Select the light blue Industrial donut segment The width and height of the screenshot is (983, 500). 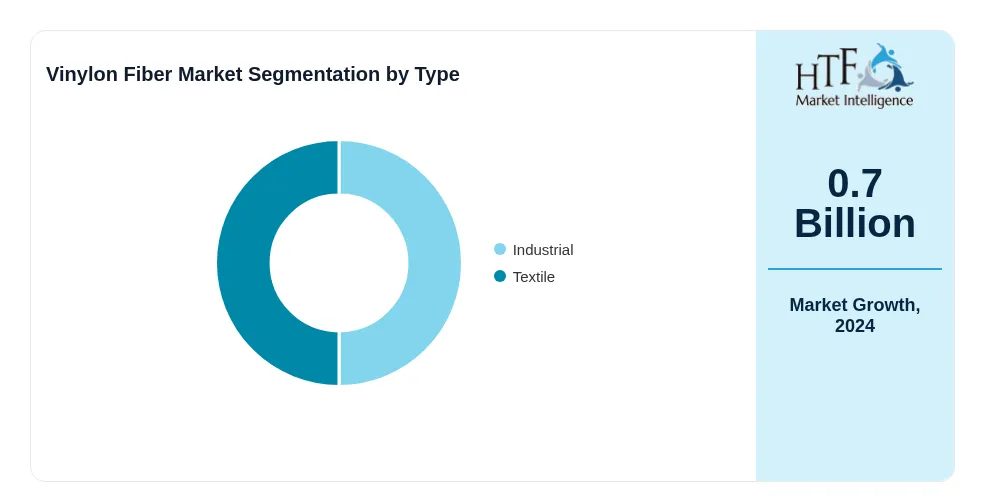tap(433, 263)
